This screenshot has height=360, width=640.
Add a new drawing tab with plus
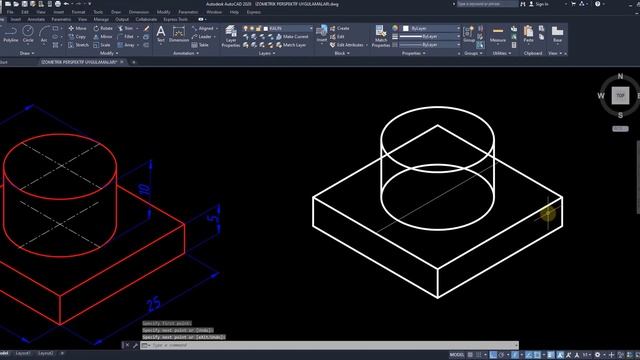point(133,62)
